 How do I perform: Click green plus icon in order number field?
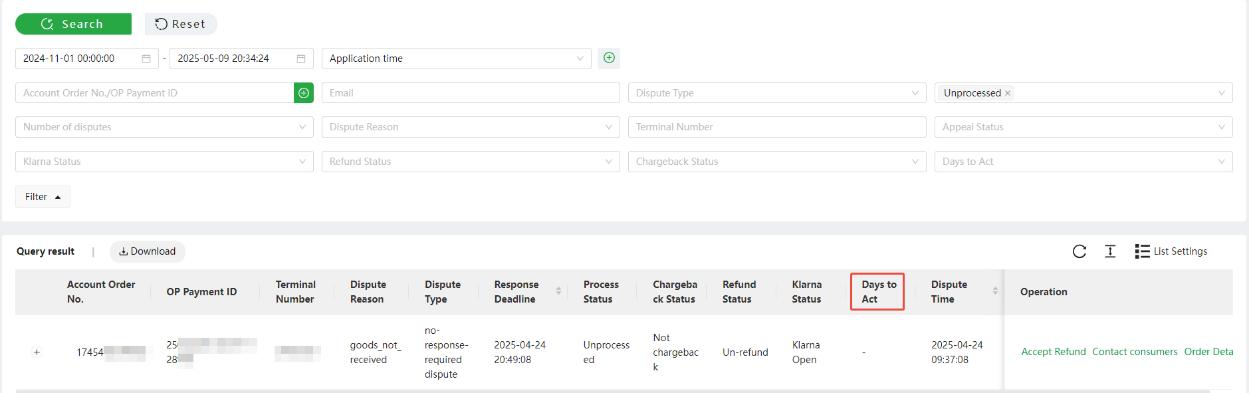coord(304,92)
